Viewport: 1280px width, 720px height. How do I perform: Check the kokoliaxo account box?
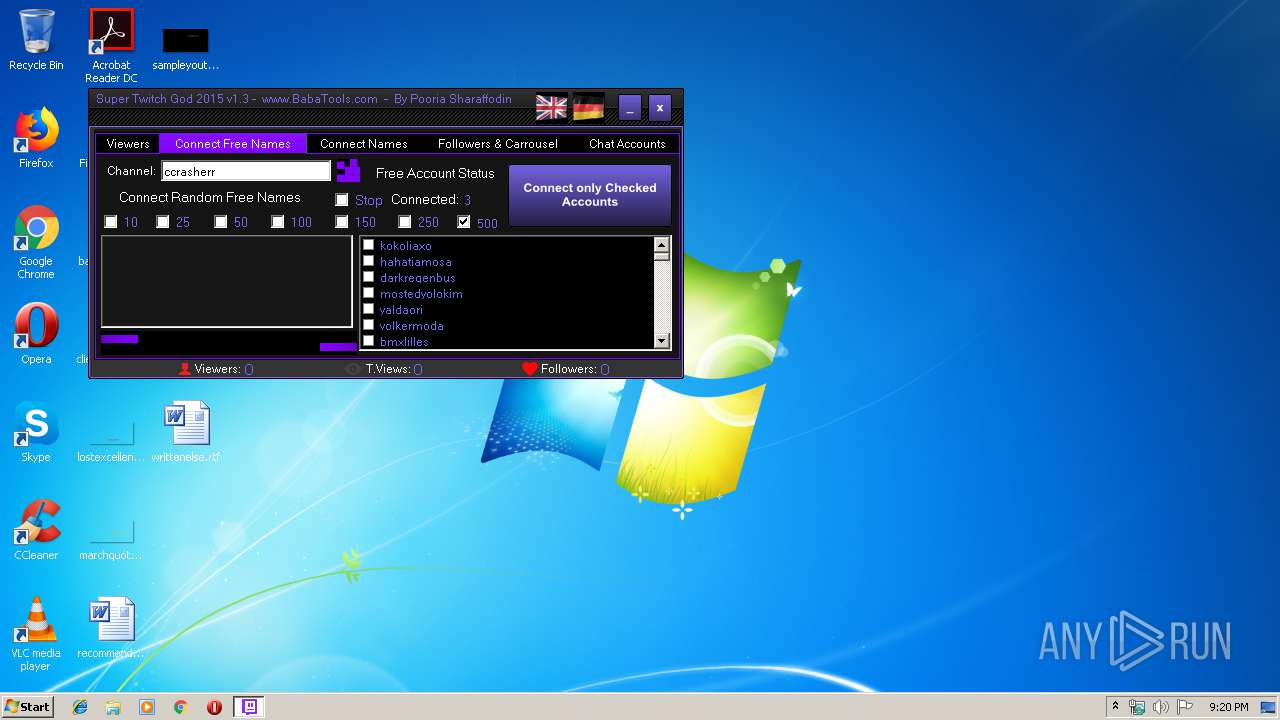click(x=369, y=245)
